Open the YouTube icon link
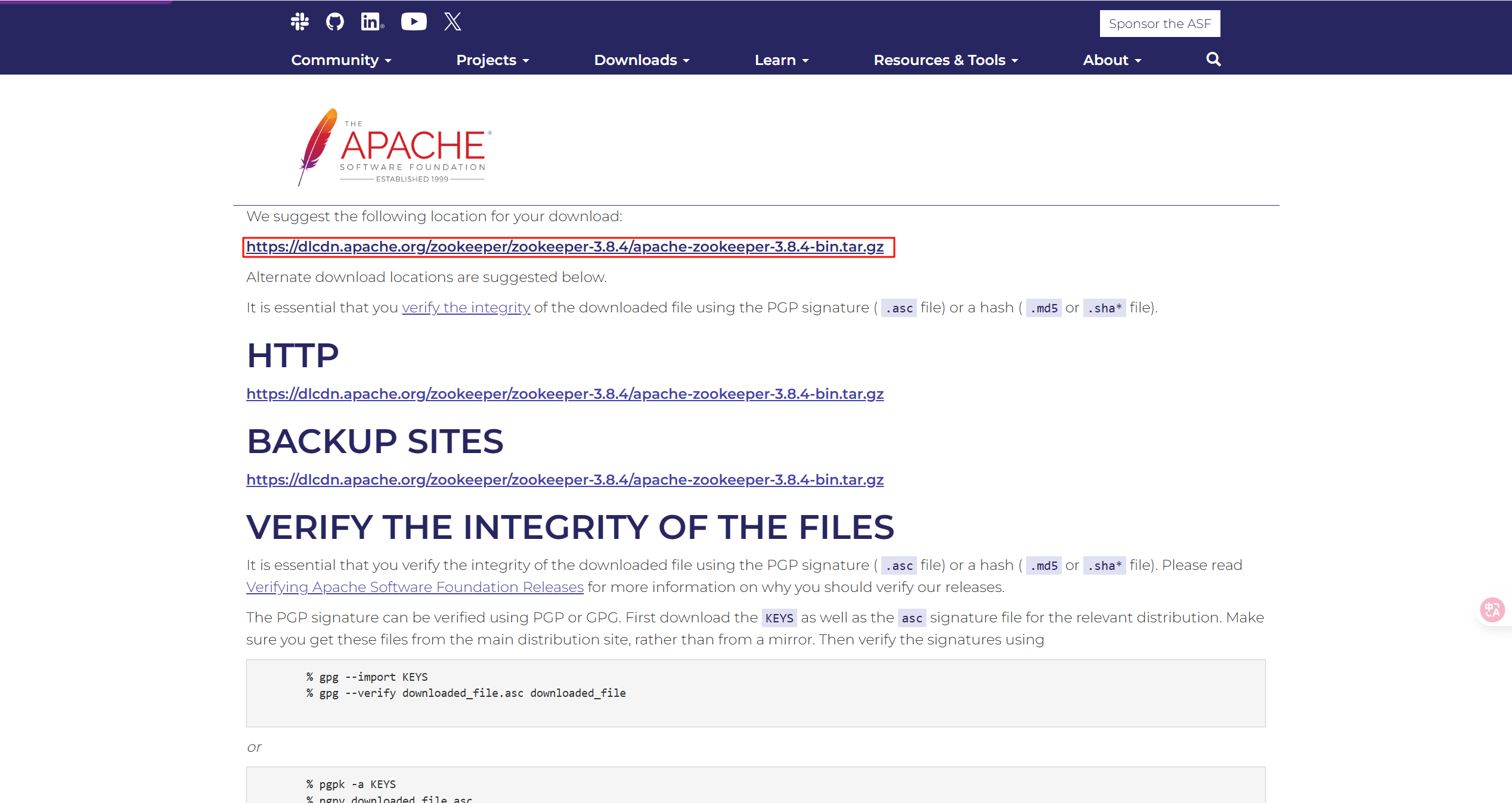This screenshot has width=1512, height=803. (x=414, y=22)
